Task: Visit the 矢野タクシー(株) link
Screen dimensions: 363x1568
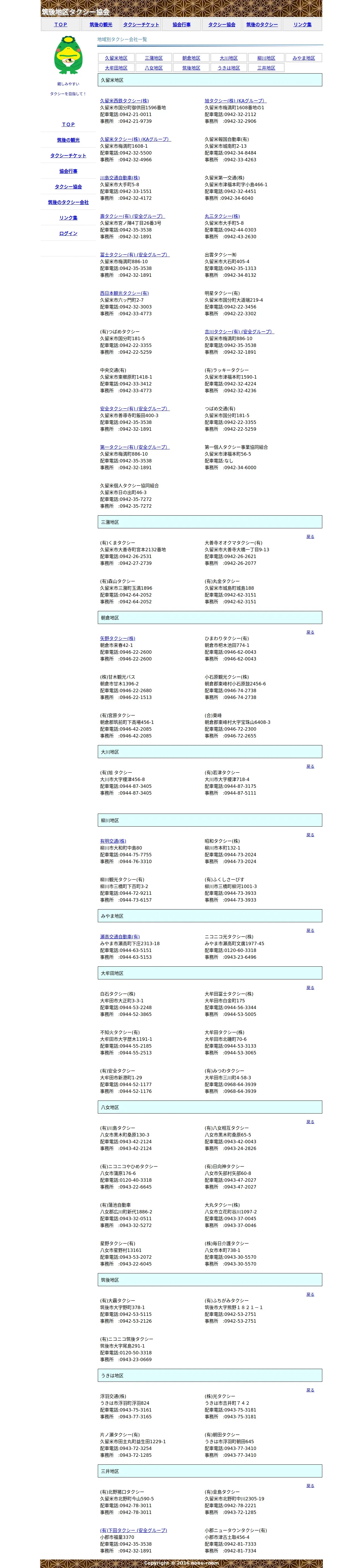Action: 117,638
